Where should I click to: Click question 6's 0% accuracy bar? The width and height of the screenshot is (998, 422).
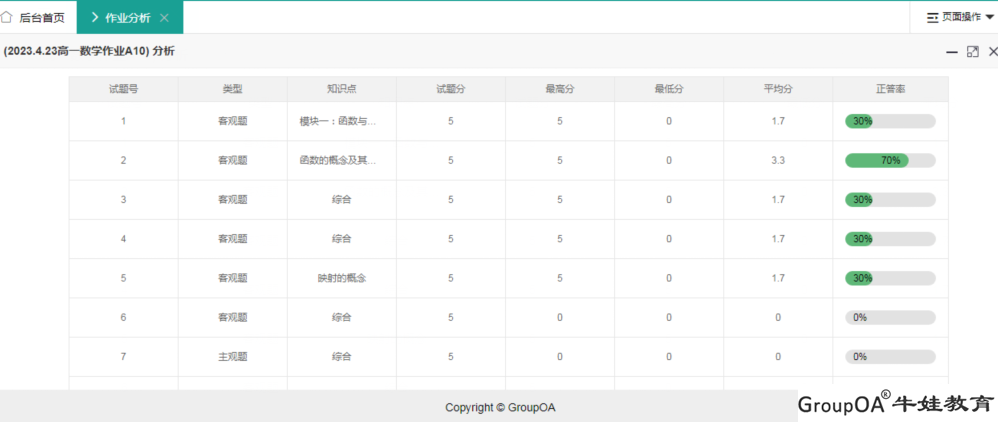tap(890, 318)
